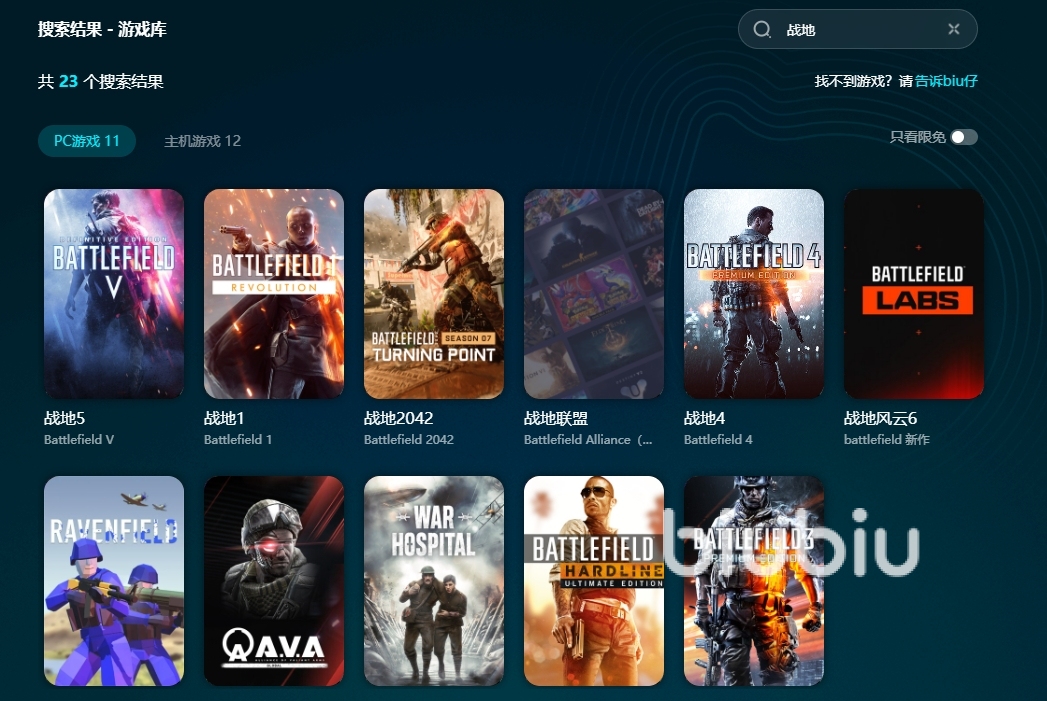Viewport: 1047px width, 701px height.
Task: Open the Ravenfield game cover
Action: coord(114,581)
